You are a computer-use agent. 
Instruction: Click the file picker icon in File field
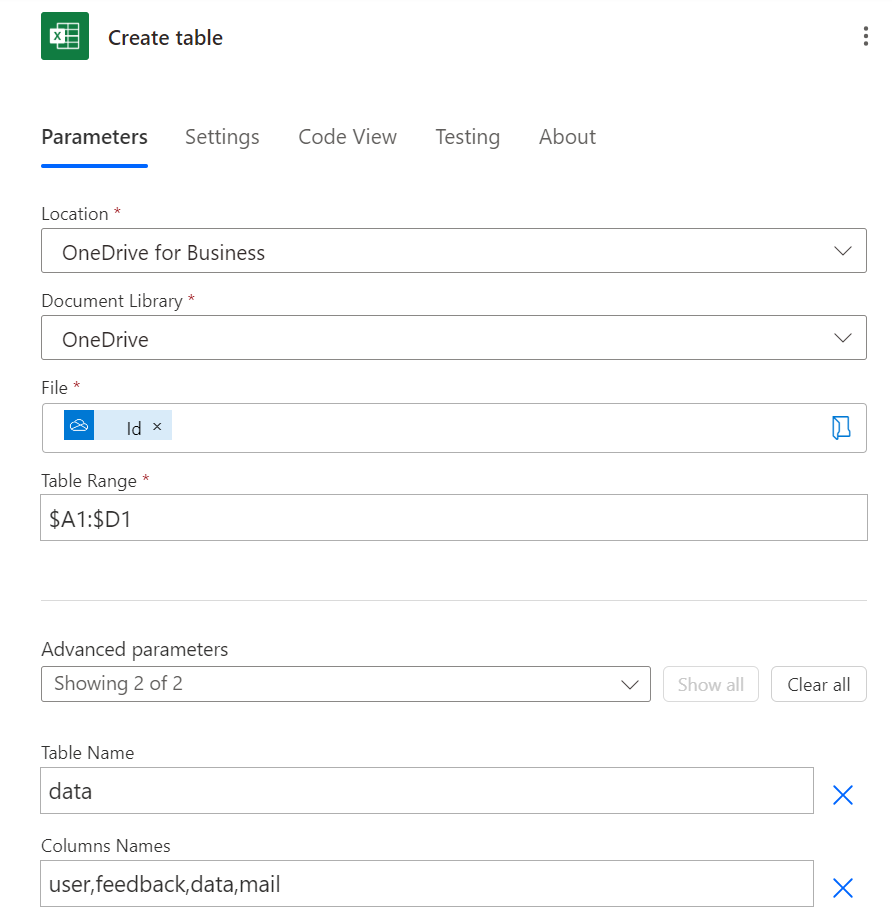pos(841,428)
